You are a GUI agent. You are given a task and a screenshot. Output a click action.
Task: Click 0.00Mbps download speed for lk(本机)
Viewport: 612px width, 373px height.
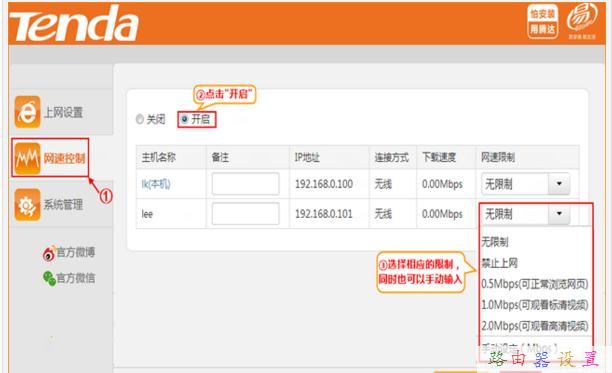pyautogui.click(x=442, y=184)
